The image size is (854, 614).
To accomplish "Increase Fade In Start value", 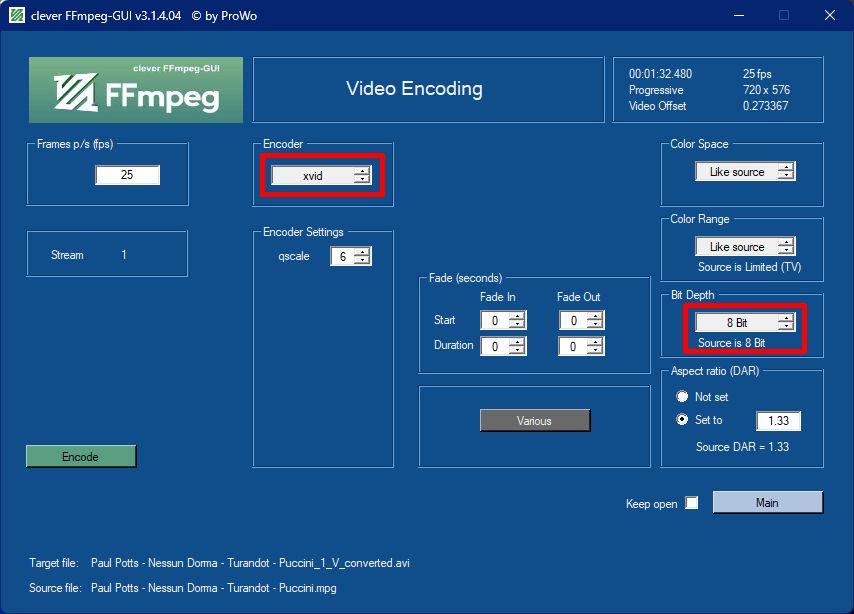I will [x=517, y=316].
